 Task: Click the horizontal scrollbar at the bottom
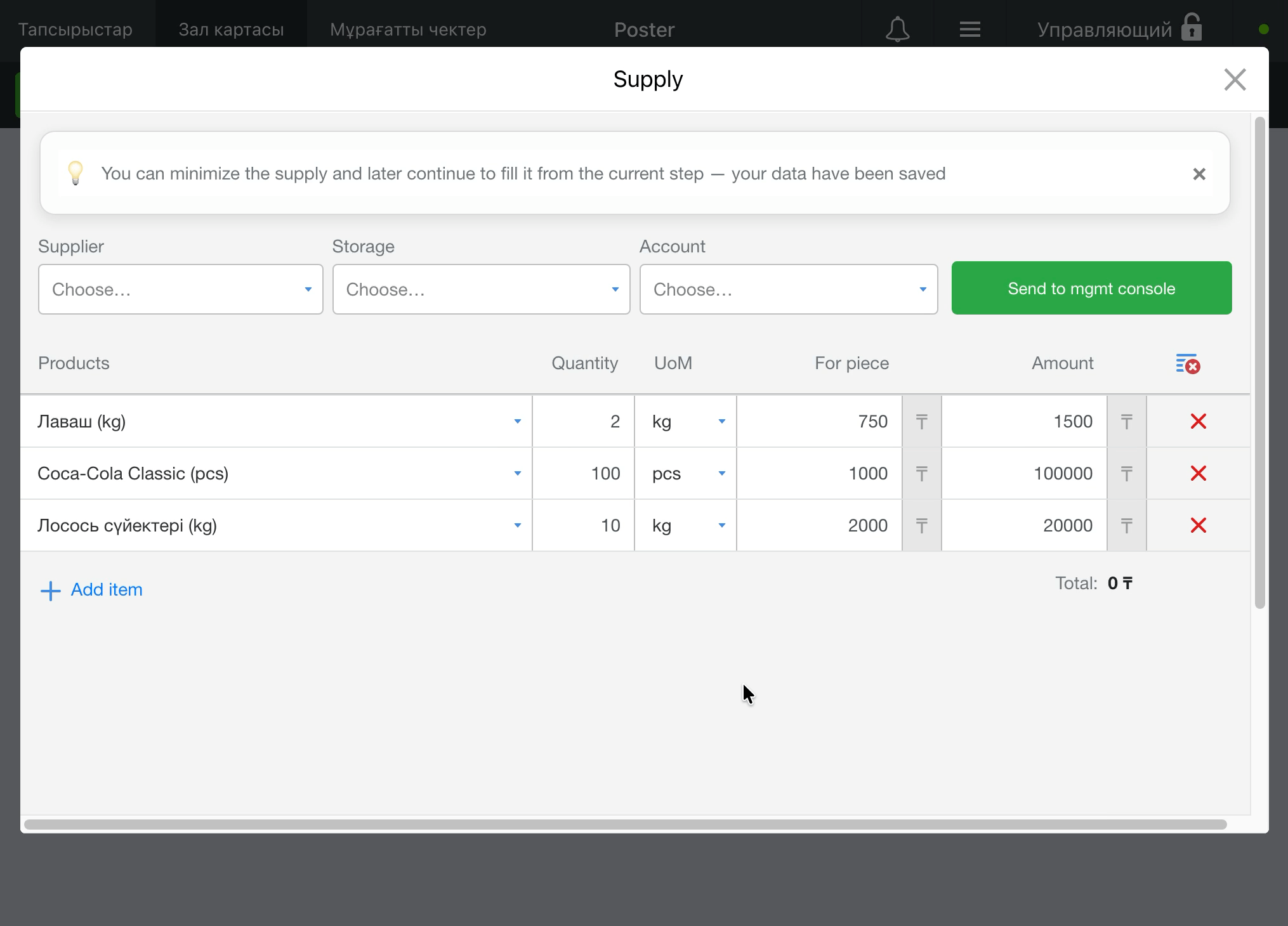pyautogui.click(x=625, y=825)
